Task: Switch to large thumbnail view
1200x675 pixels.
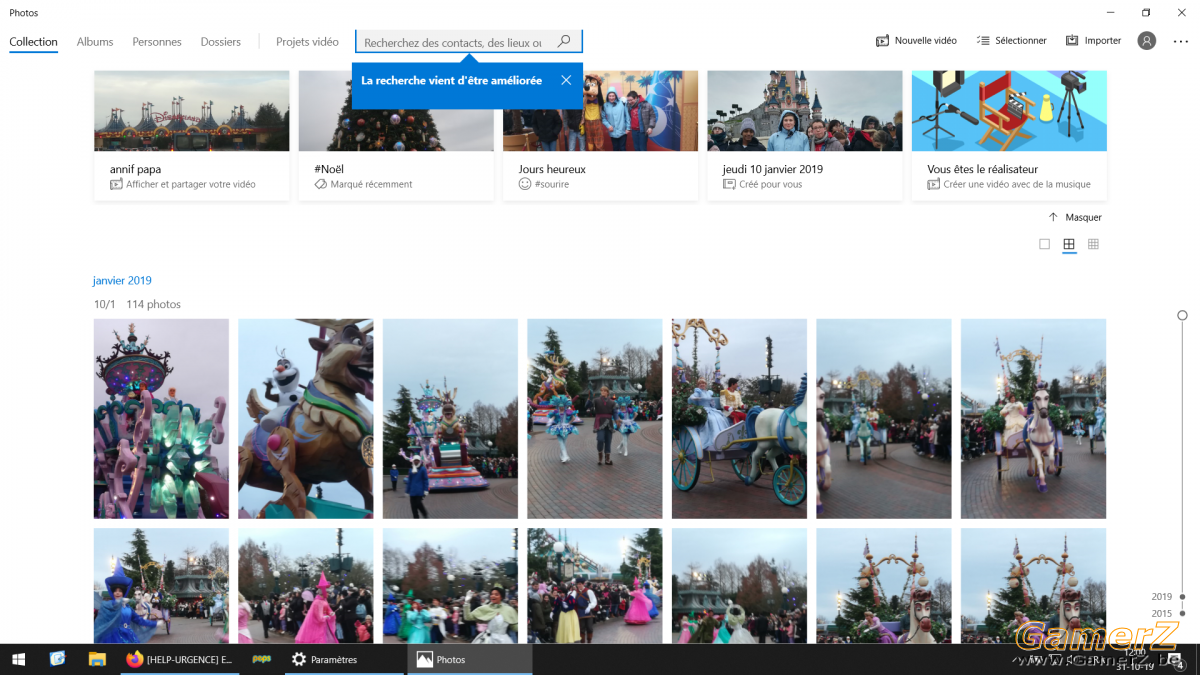Action: [x=1044, y=244]
